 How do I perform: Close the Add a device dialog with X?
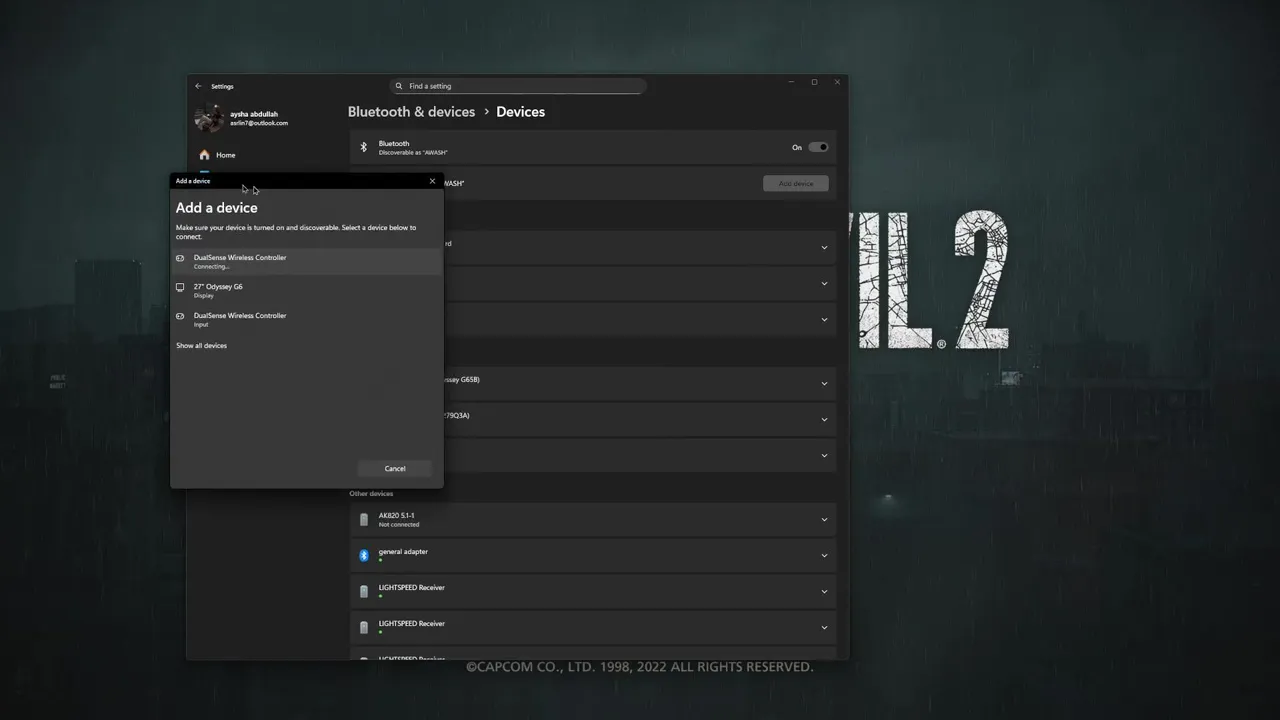pyautogui.click(x=432, y=181)
